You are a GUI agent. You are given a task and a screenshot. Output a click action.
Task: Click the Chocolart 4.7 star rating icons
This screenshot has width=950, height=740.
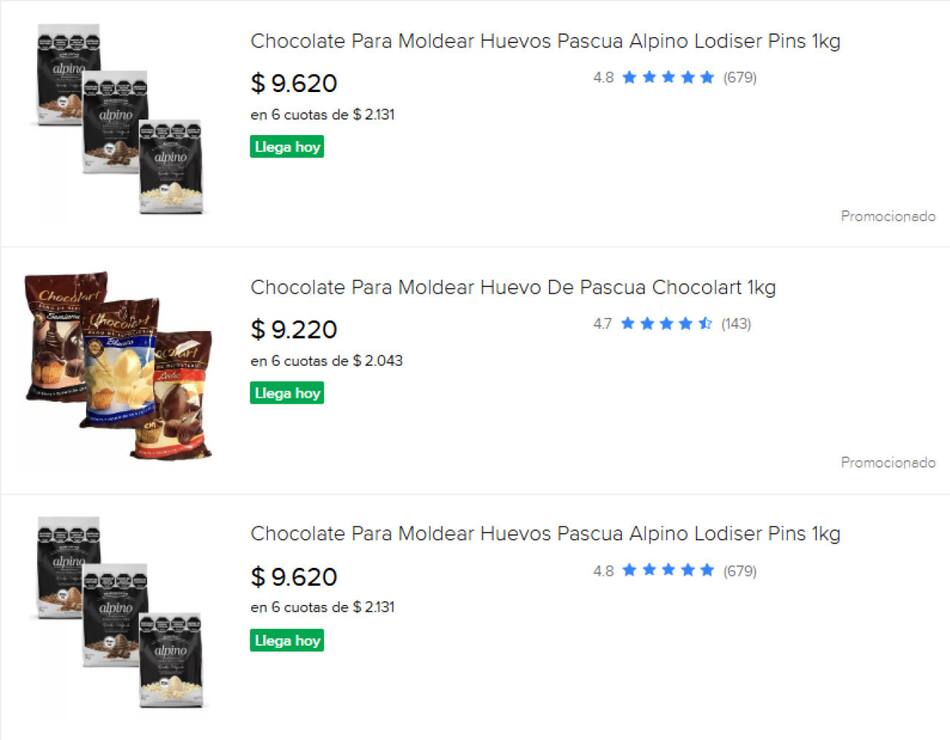point(666,324)
